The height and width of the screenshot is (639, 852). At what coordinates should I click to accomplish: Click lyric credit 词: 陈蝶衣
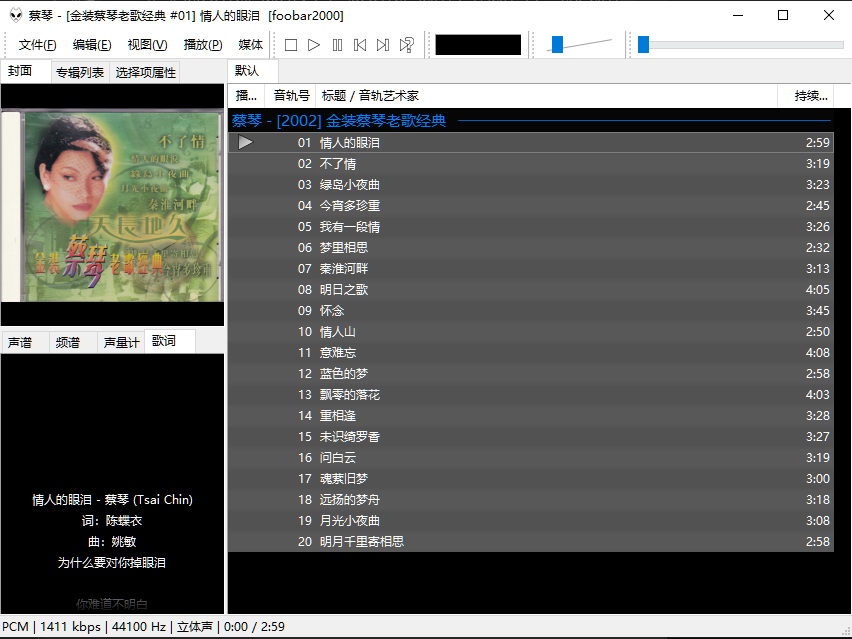[112, 521]
